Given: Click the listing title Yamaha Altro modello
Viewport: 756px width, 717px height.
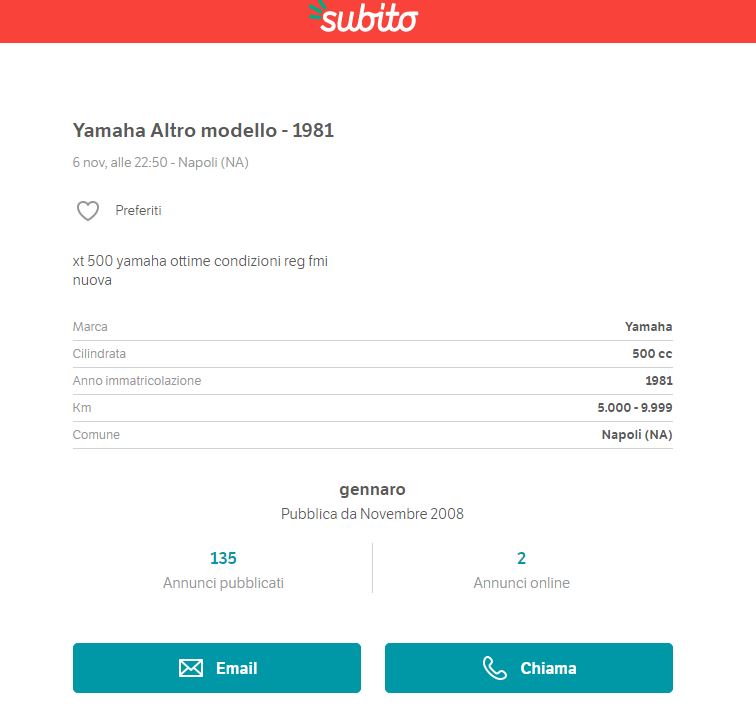Looking at the screenshot, I should pyautogui.click(x=203, y=131).
